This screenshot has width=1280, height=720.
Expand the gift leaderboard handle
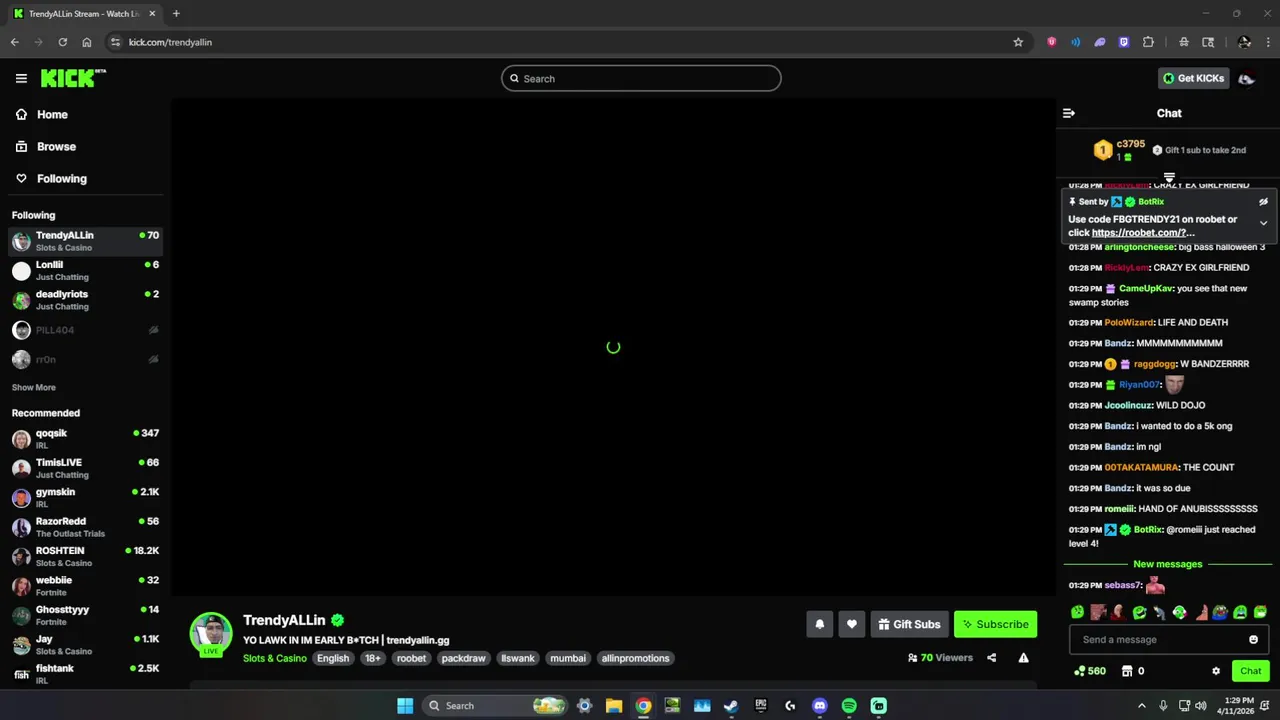coord(1169,177)
